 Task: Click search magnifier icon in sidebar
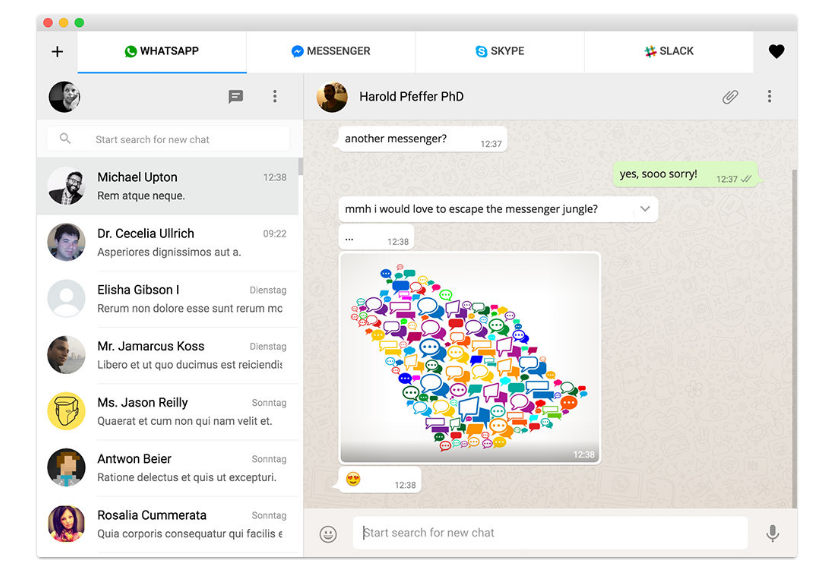(65, 139)
